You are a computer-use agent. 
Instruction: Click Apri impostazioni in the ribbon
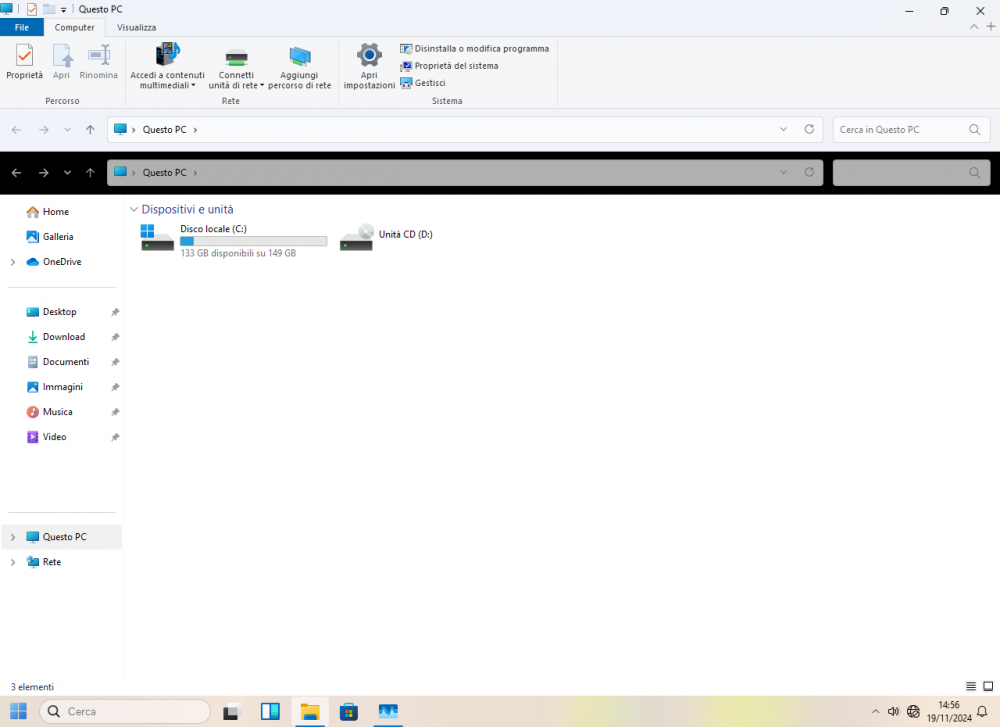(x=368, y=65)
